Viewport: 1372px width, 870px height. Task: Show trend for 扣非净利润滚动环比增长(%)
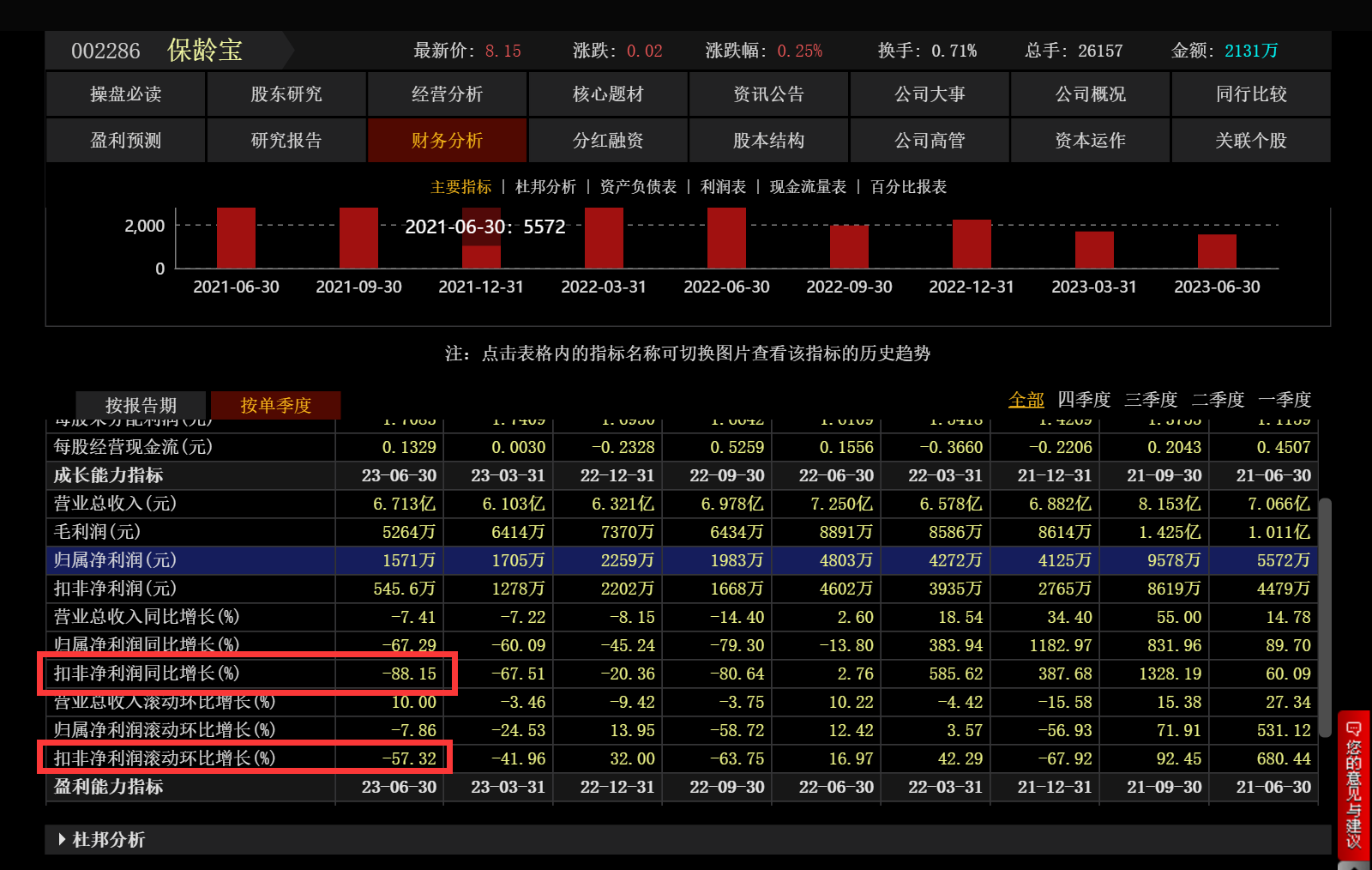(165, 758)
